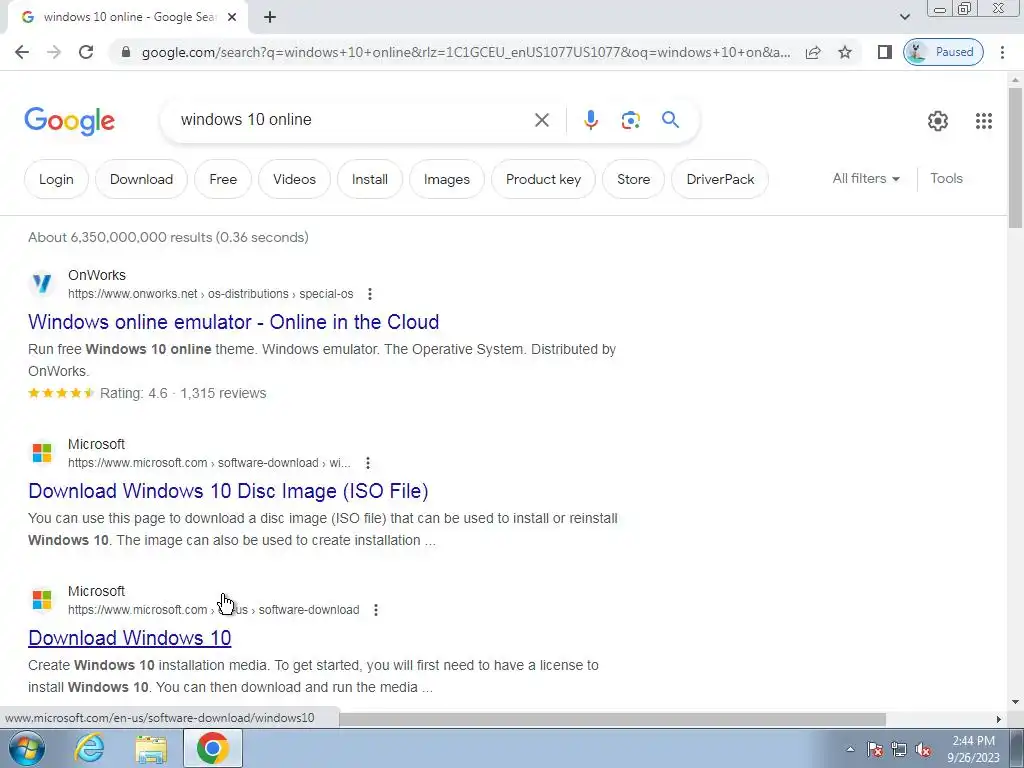1024x768 pixels.
Task: Open Windows online emulator result link
Action: point(233,322)
